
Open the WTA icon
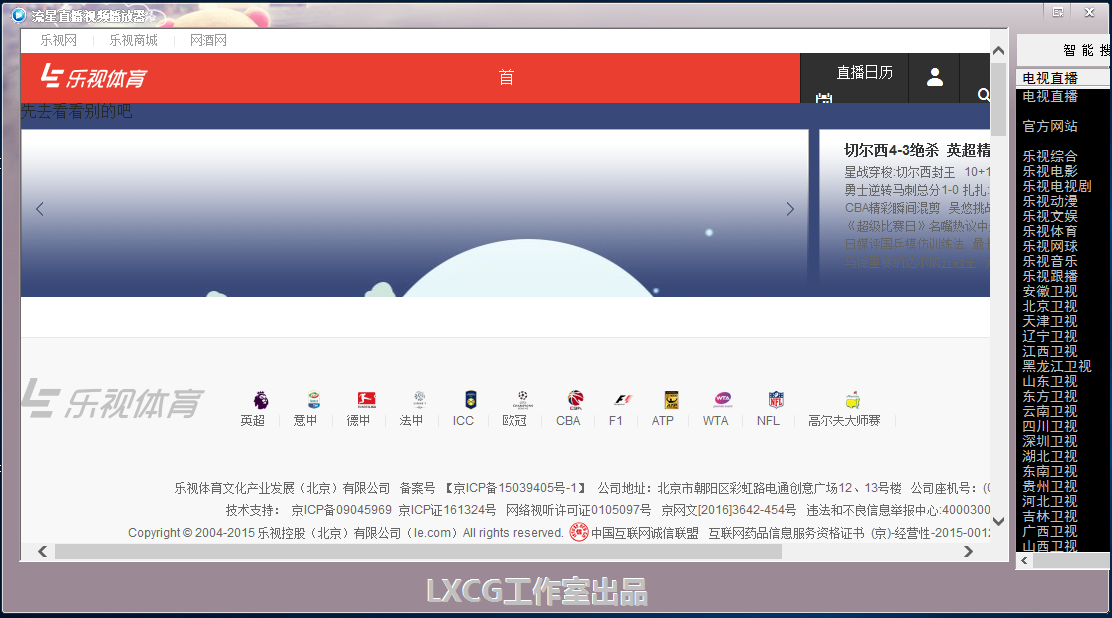(x=723, y=399)
